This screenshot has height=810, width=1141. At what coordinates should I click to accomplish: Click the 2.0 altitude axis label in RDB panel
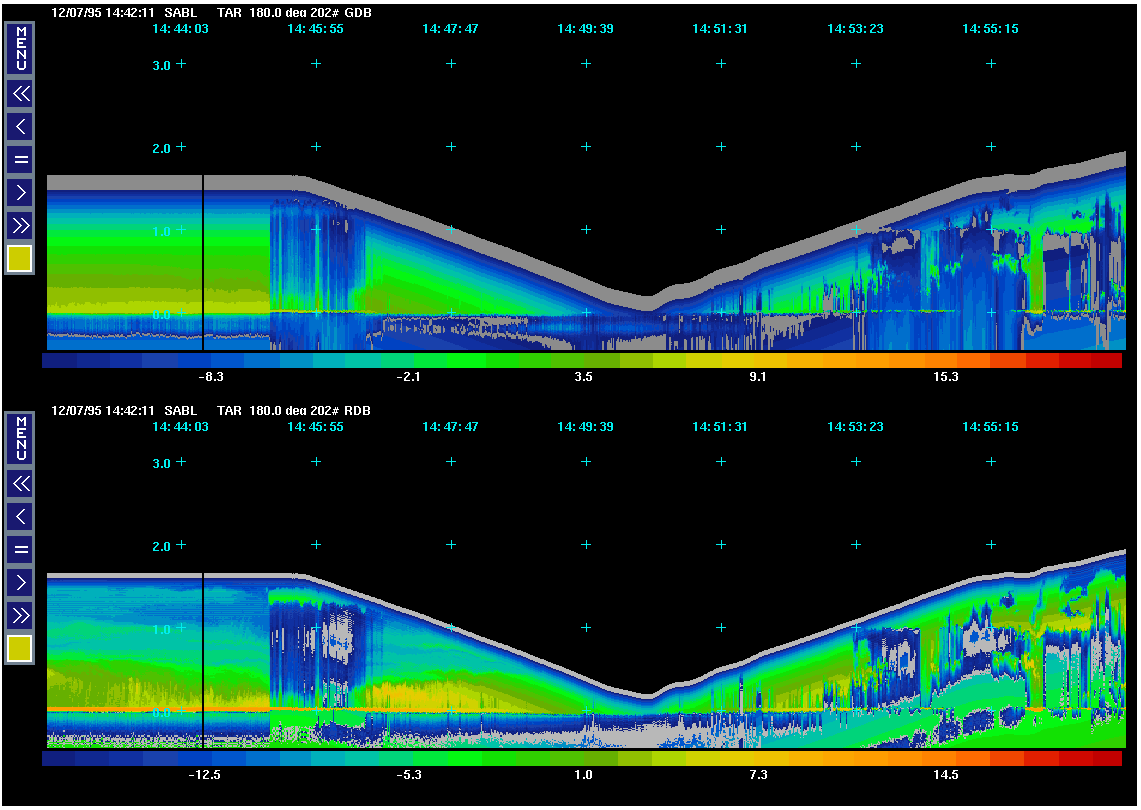point(160,546)
